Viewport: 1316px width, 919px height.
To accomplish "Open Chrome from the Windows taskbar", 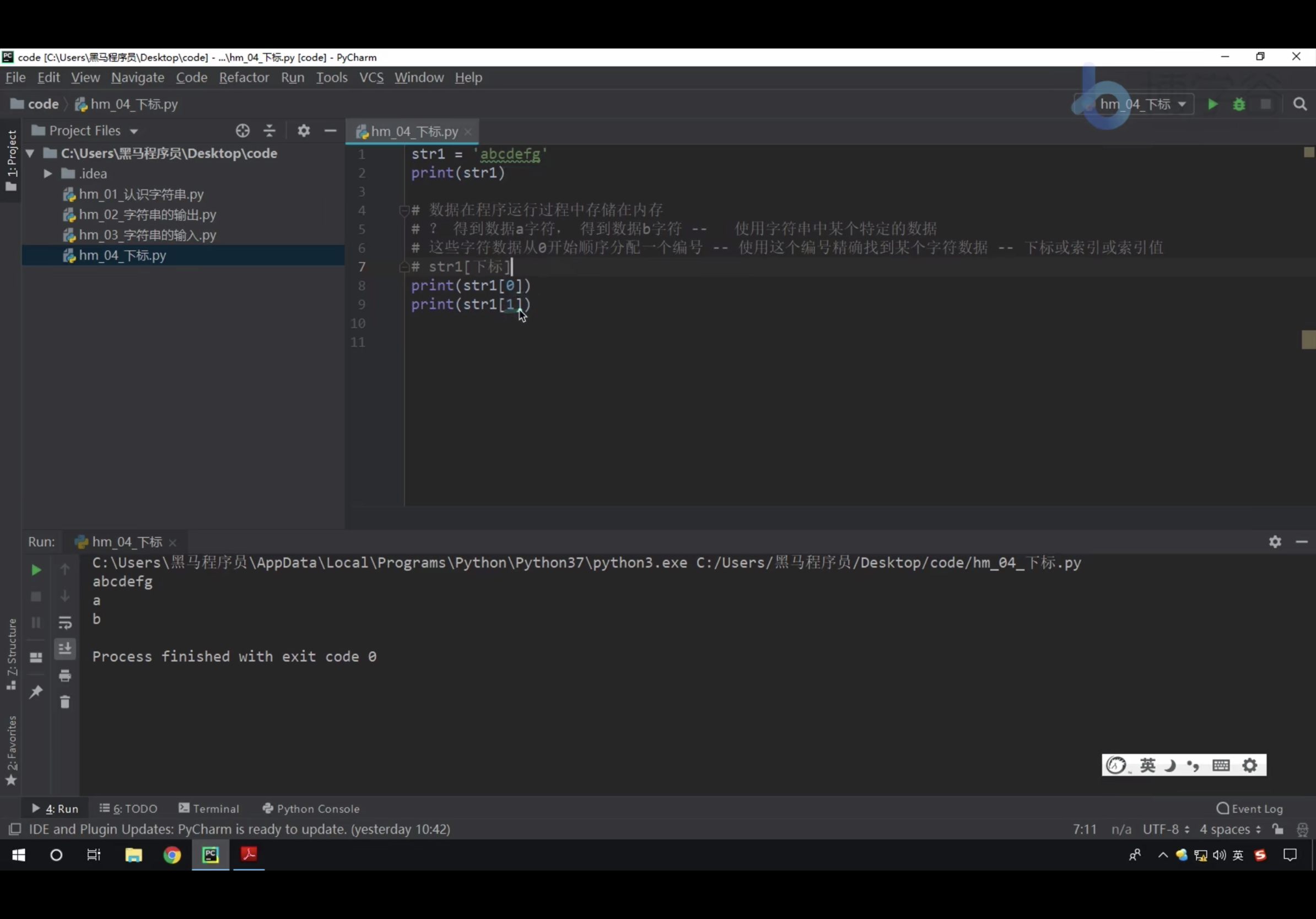I will (172, 856).
